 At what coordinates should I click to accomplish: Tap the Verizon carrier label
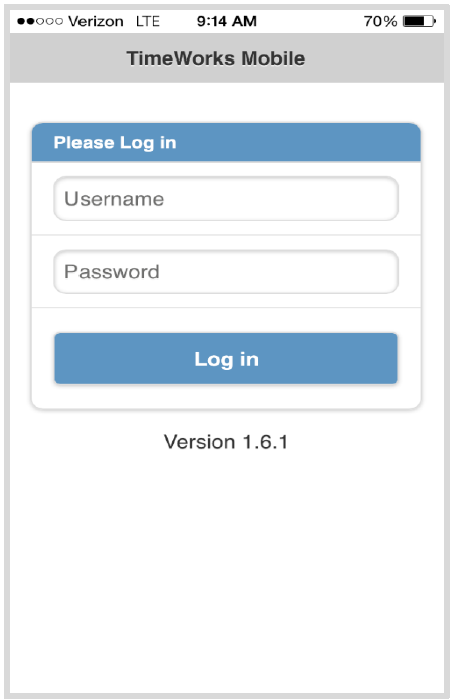tap(96, 21)
